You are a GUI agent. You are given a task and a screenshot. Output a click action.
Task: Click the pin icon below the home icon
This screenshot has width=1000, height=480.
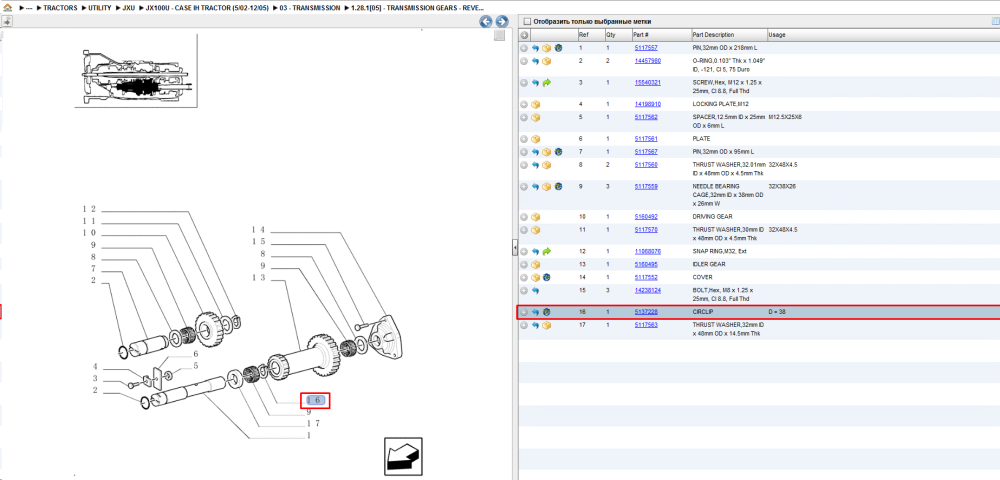tap(6, 21)
